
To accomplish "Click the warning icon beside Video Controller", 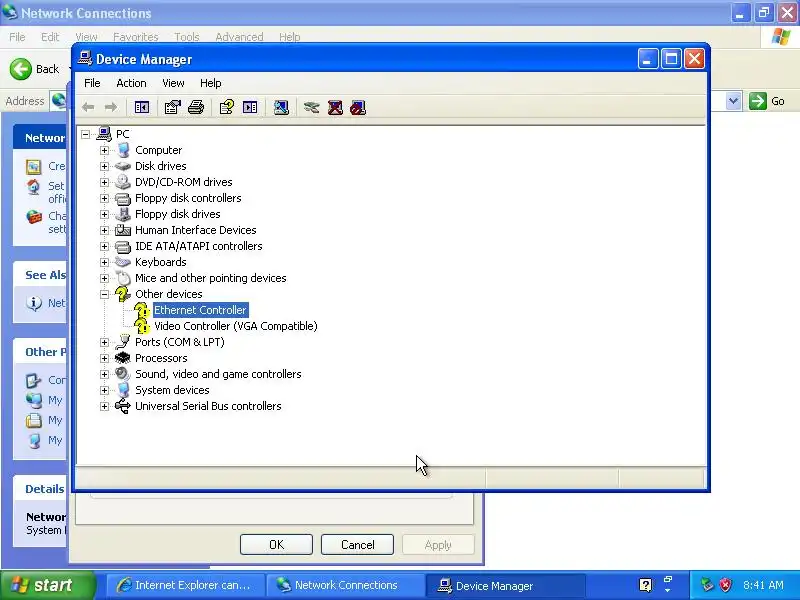I will [142, 326].
